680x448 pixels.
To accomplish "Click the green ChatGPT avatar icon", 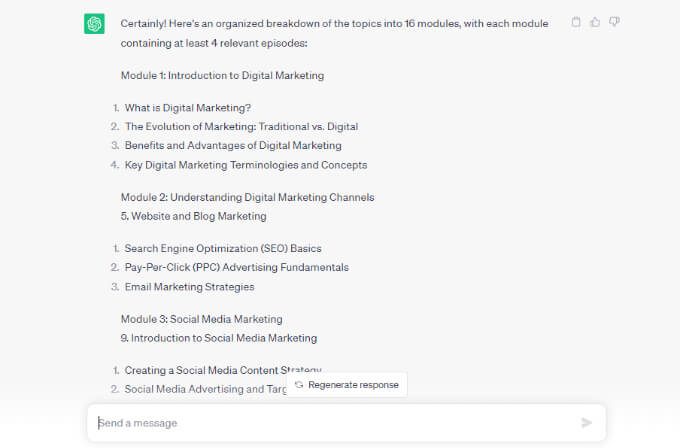I will pos(94,23).
